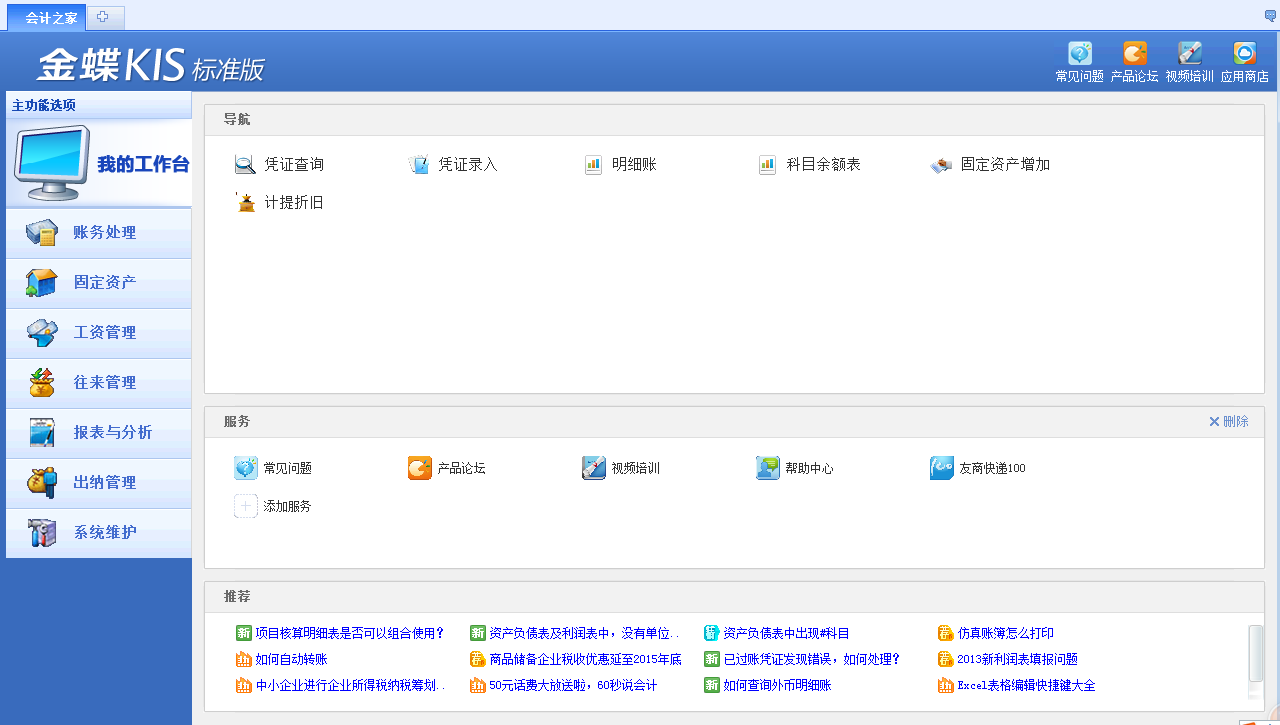The height and width of the screenshot is (725, 1280).
Task: Open 常见问题 icon in top-right header
Action: (1080, 53)
